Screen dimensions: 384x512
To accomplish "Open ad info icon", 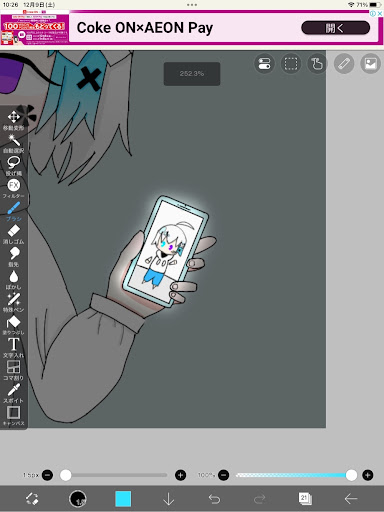I will pyautogui.click(x=373, y=13).
